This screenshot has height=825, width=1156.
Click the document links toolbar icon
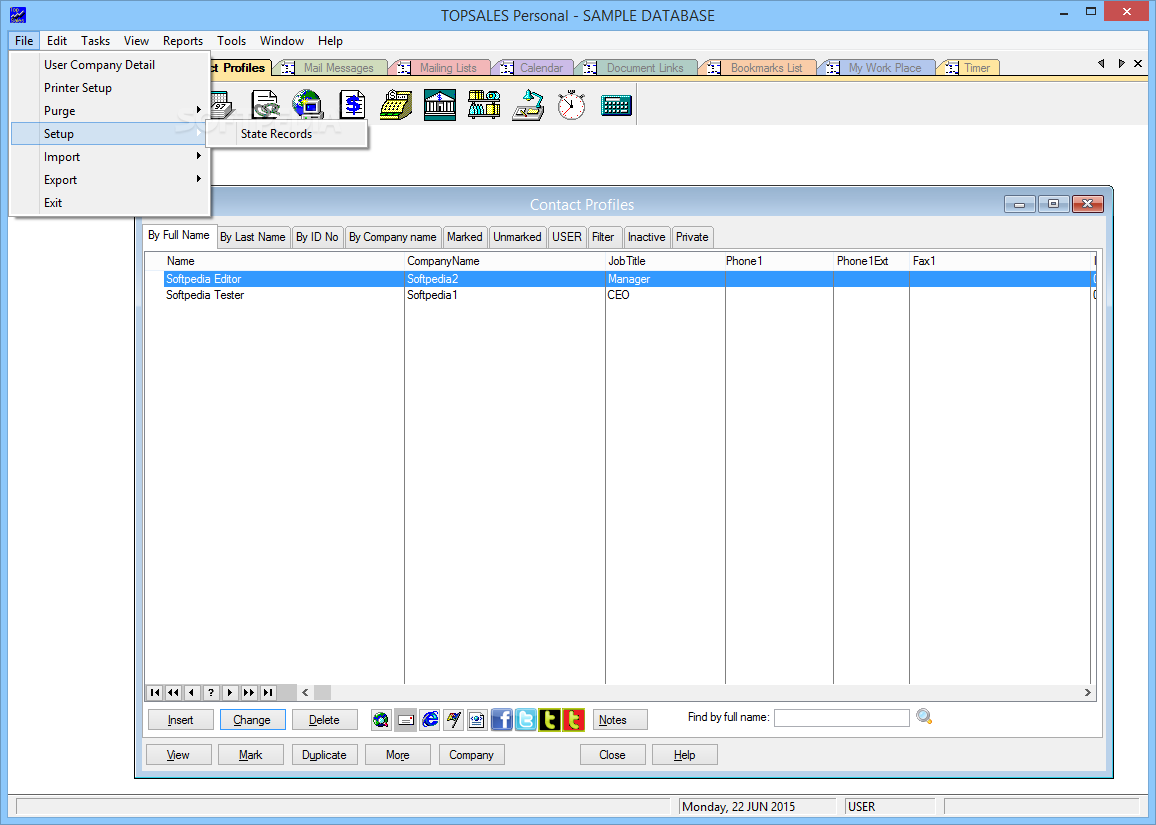(x=265, y=105)
